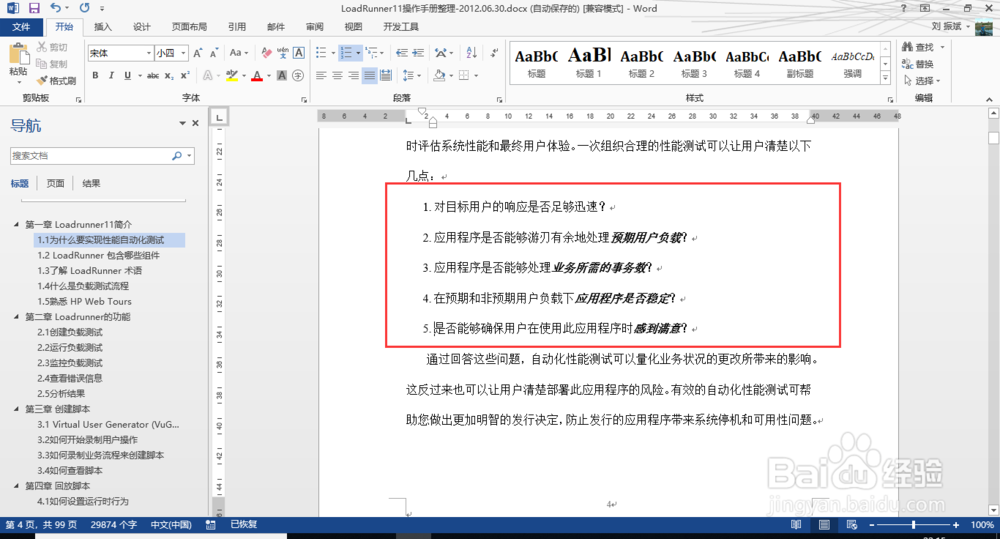Switch to the Insert (插入) tab

tap(103, 27)
